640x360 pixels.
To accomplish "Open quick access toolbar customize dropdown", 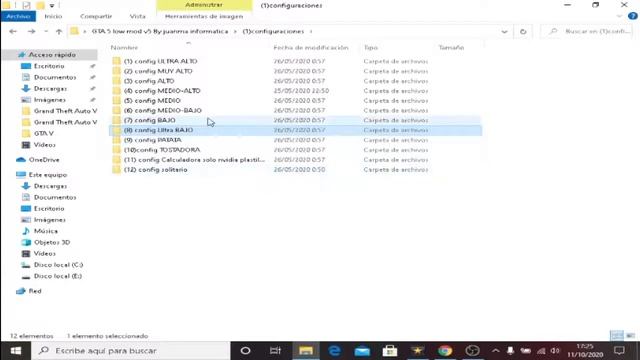I will point(52,5).
